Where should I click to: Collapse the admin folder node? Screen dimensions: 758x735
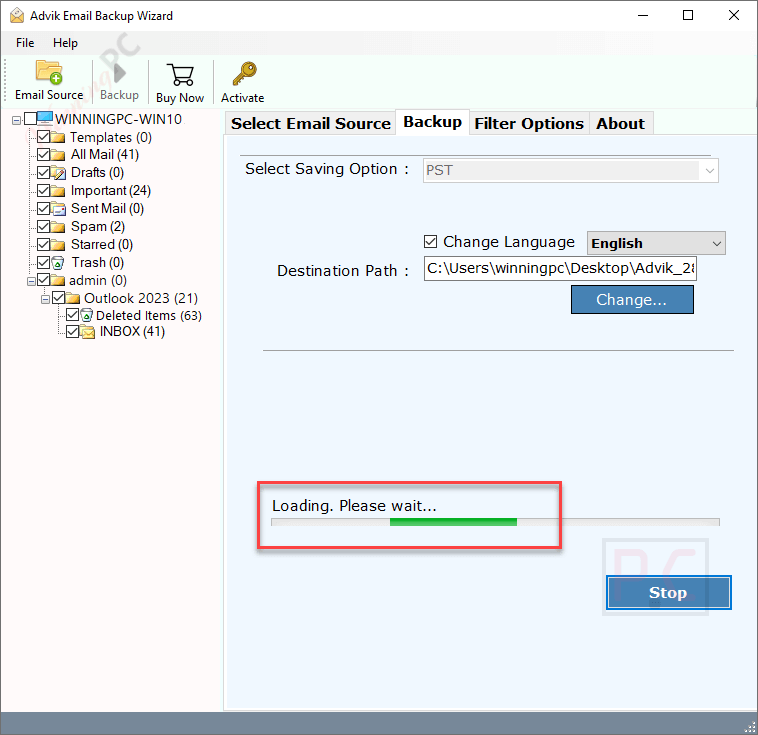pyautogui.click(x=31, y=281)
